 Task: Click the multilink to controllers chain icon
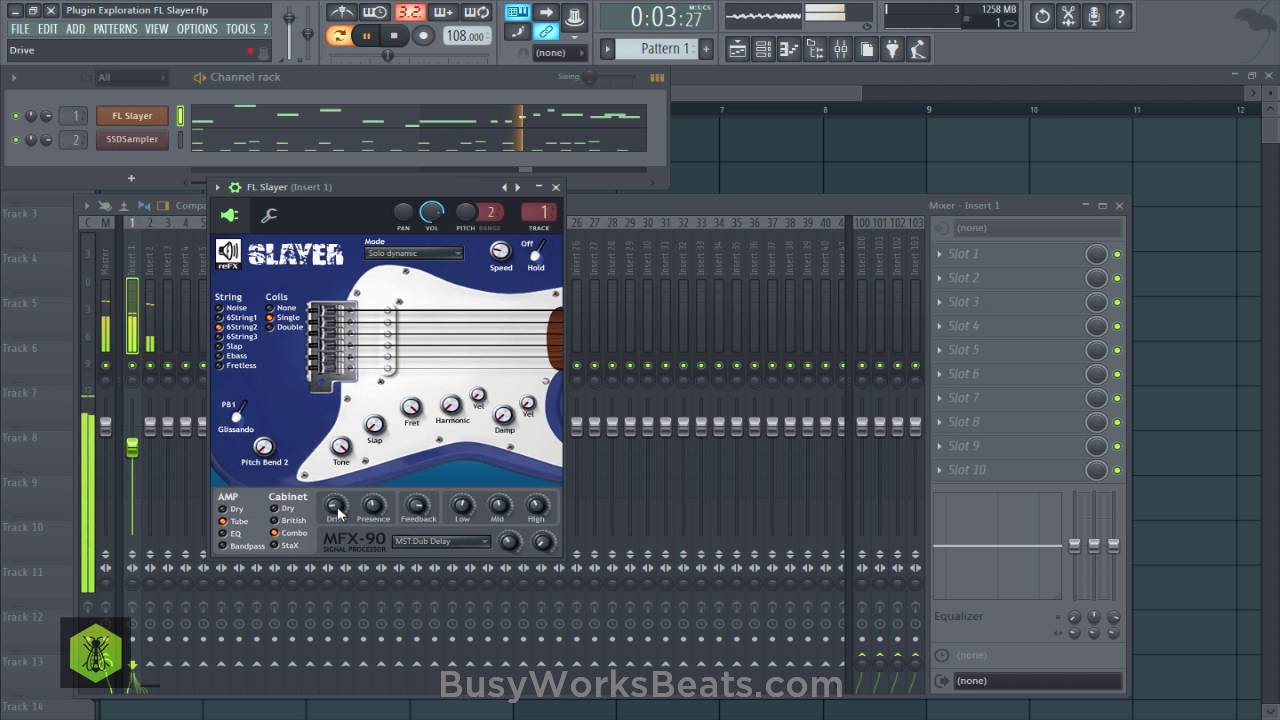point(546,32)
